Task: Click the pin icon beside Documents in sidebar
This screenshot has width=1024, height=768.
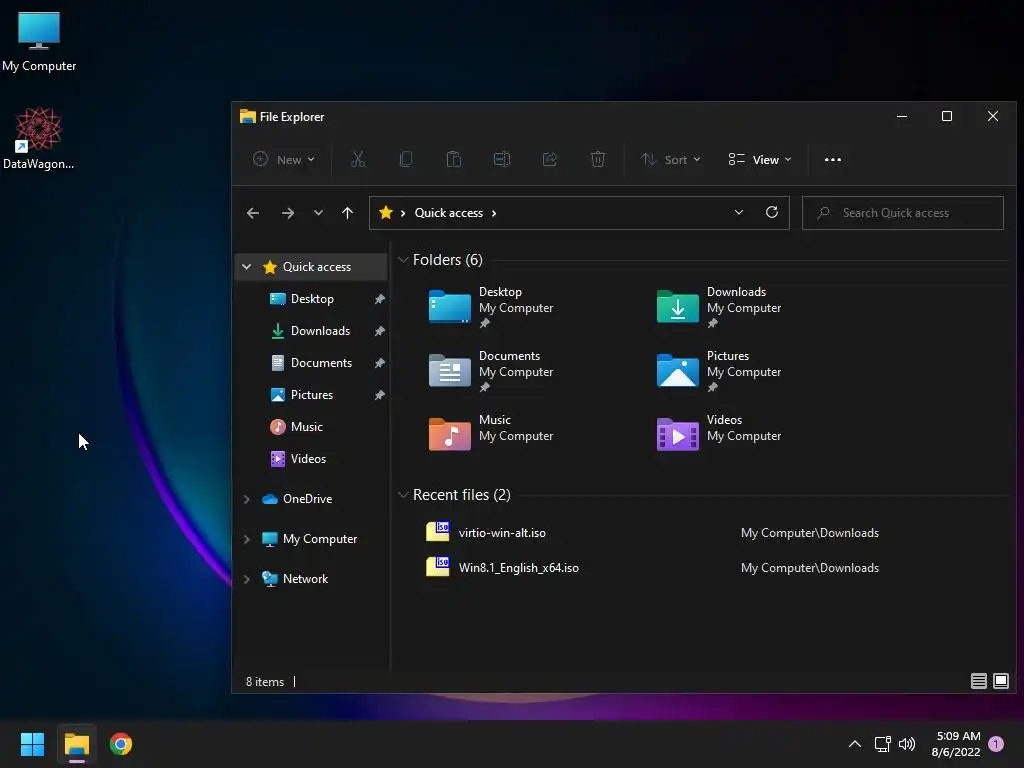Action: point(379,363)
